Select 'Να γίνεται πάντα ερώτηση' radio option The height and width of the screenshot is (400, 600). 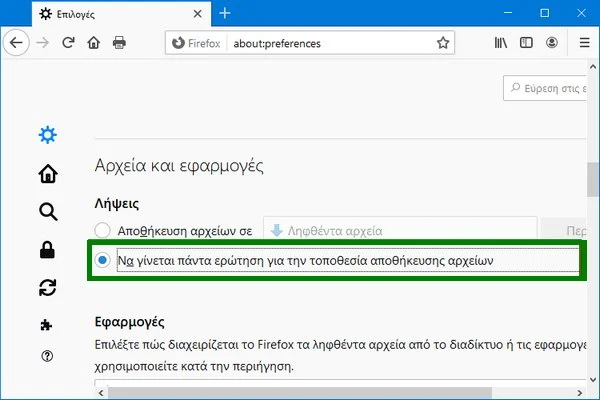pos(103,260)
